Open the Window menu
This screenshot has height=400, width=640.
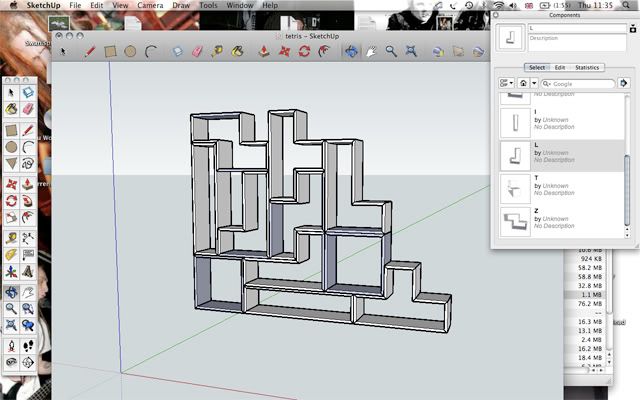[x=240, y=5]
